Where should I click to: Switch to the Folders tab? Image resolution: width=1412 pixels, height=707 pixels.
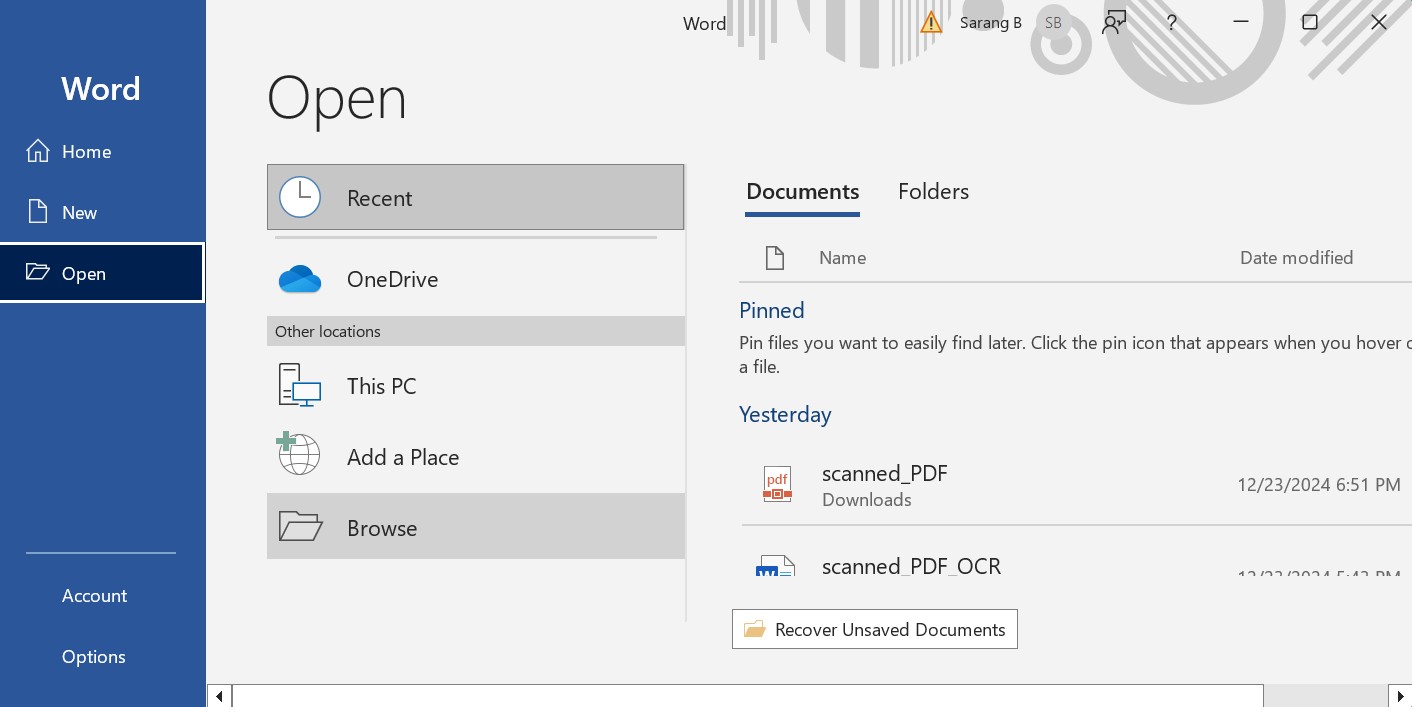tap(933, 192)
